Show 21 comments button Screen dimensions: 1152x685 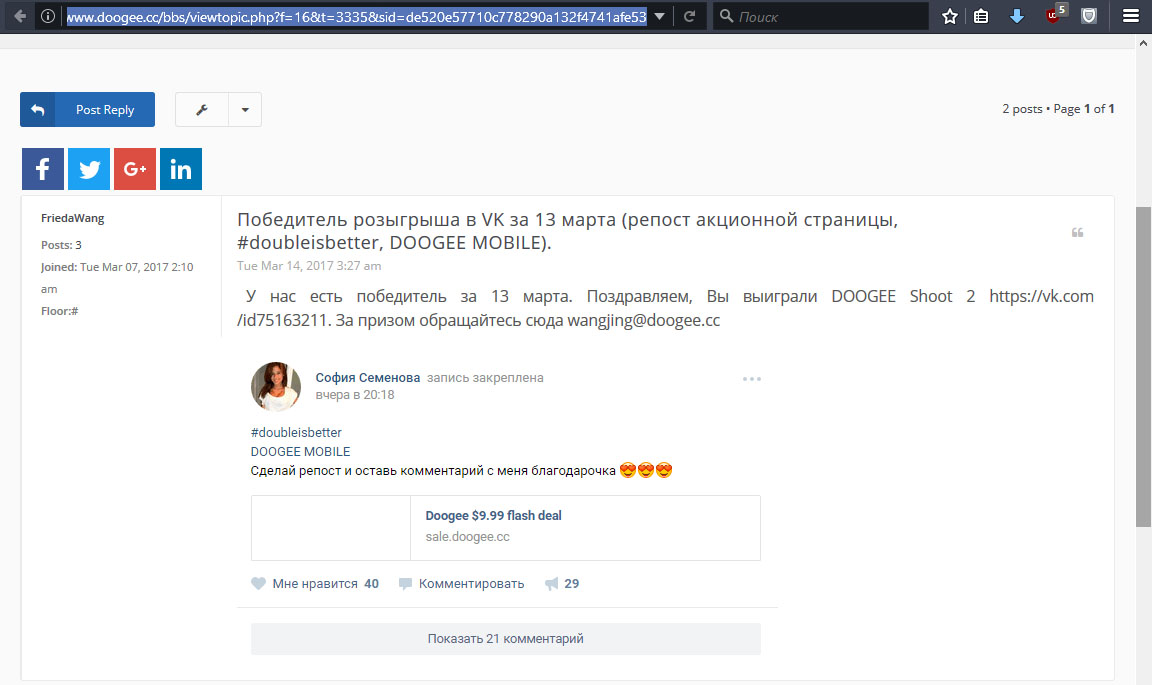coord(505,639)
